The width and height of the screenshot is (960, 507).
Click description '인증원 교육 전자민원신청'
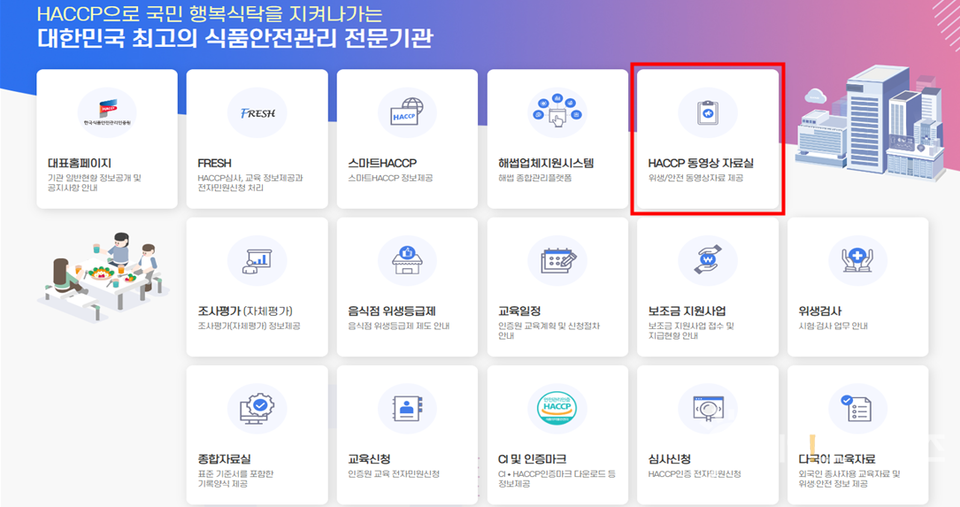[x=394, y=474]
